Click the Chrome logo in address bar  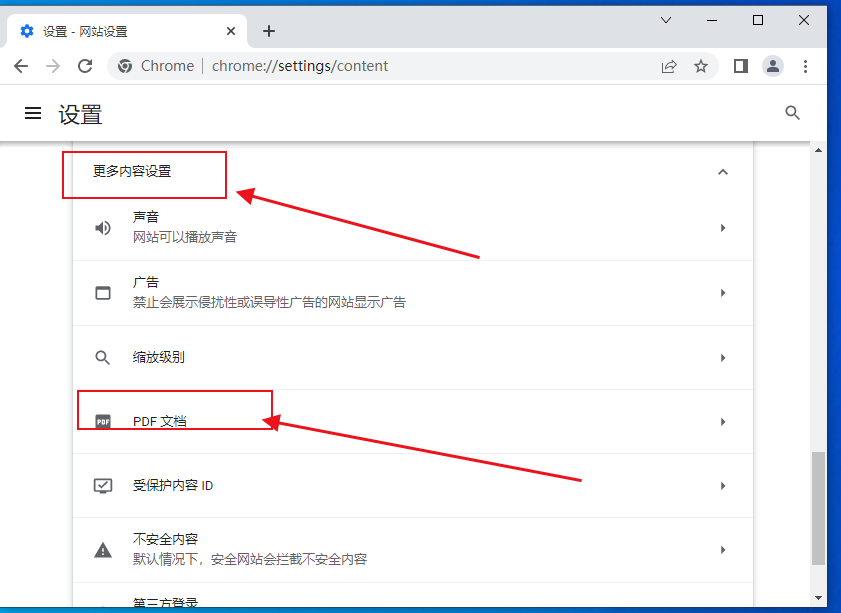click(125, 66)
